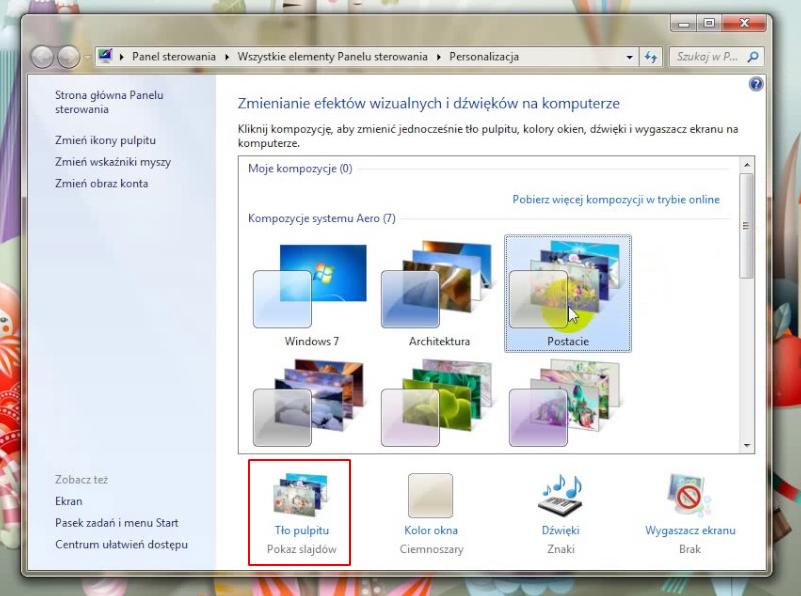Viewport: 801px width, 596px height.
Task: Click the search magnifier icon
Action: (x=753, y=57)
